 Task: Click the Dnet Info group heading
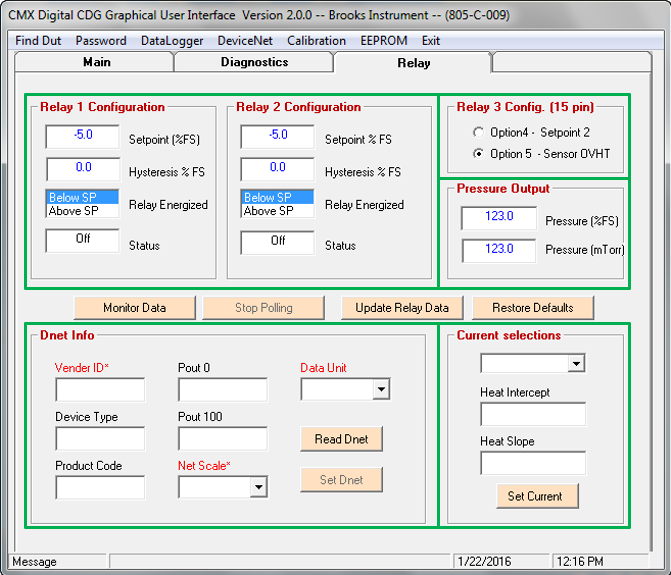tap(67, 335)
